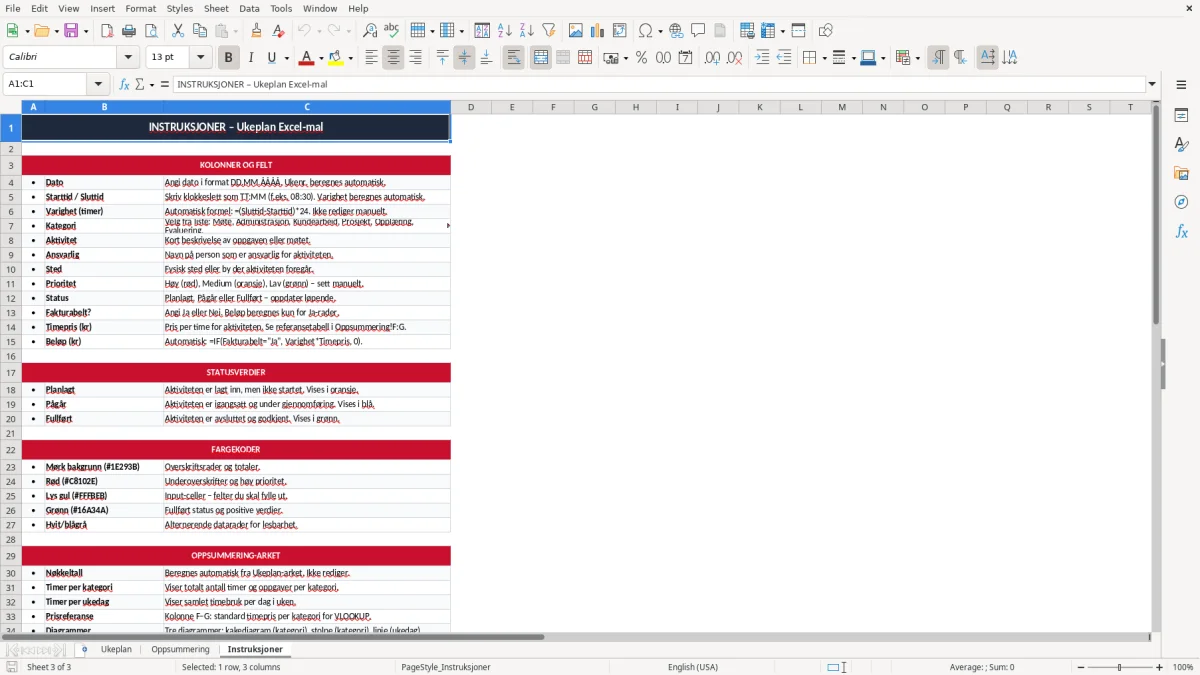Insert a hyperlink icon
The width and height of the screenshot is (1200, 675).
coord(677,31)
